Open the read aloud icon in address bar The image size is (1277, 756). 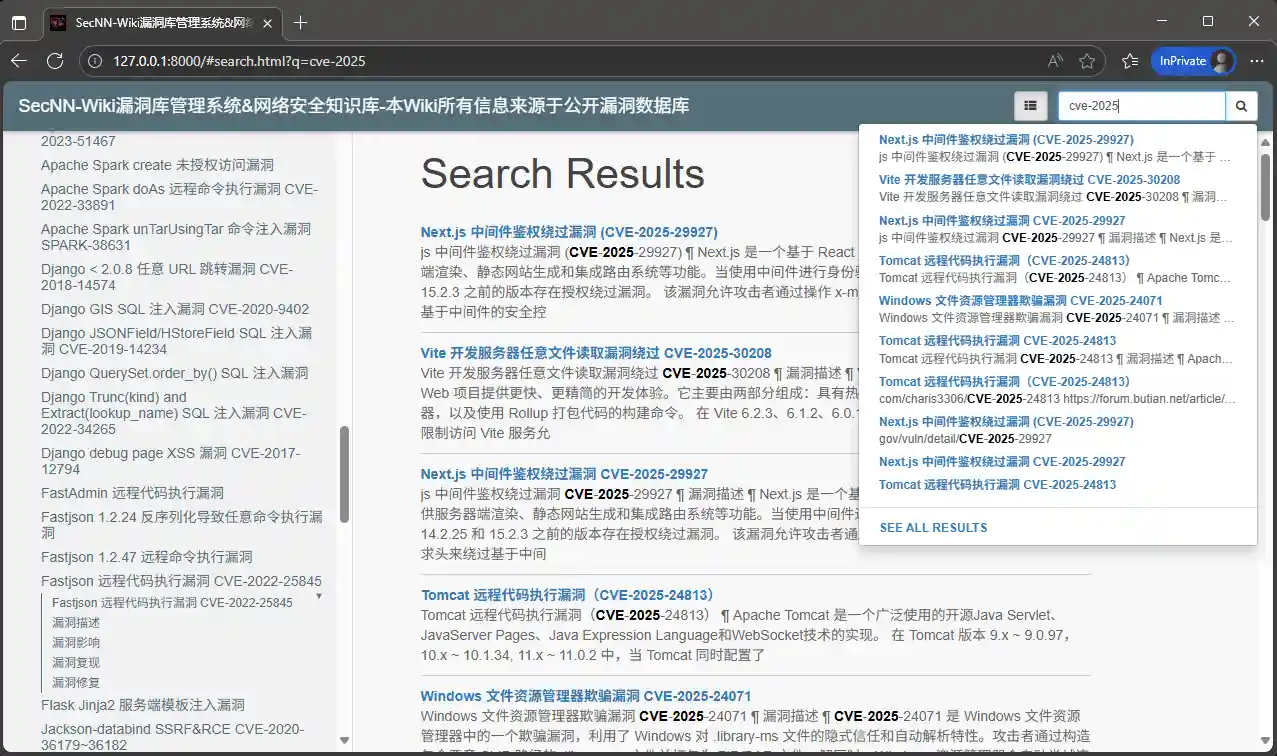(x=1055, y=61)
